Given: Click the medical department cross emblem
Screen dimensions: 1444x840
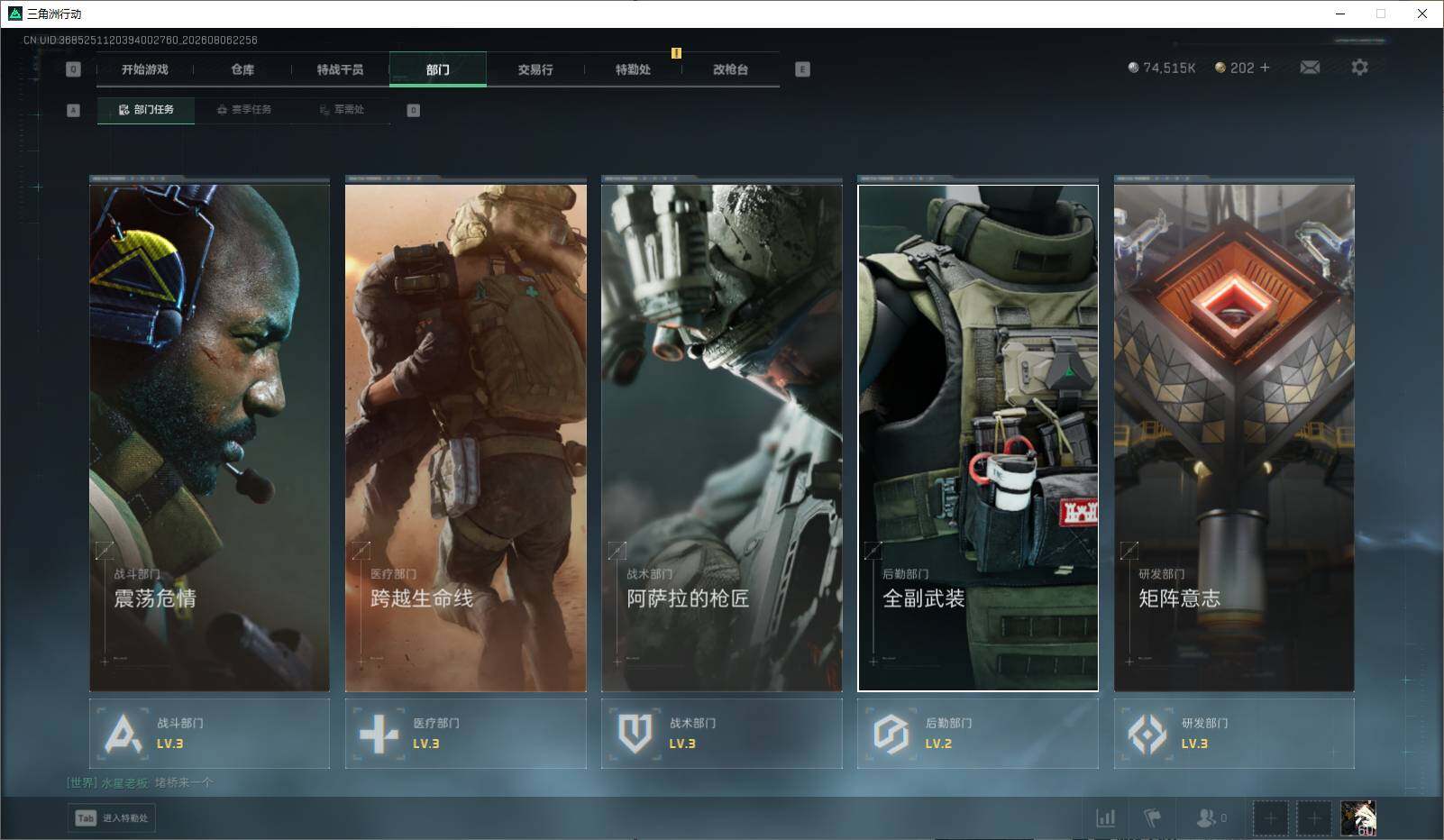Looking at the screenshot, I should (379, 734).
